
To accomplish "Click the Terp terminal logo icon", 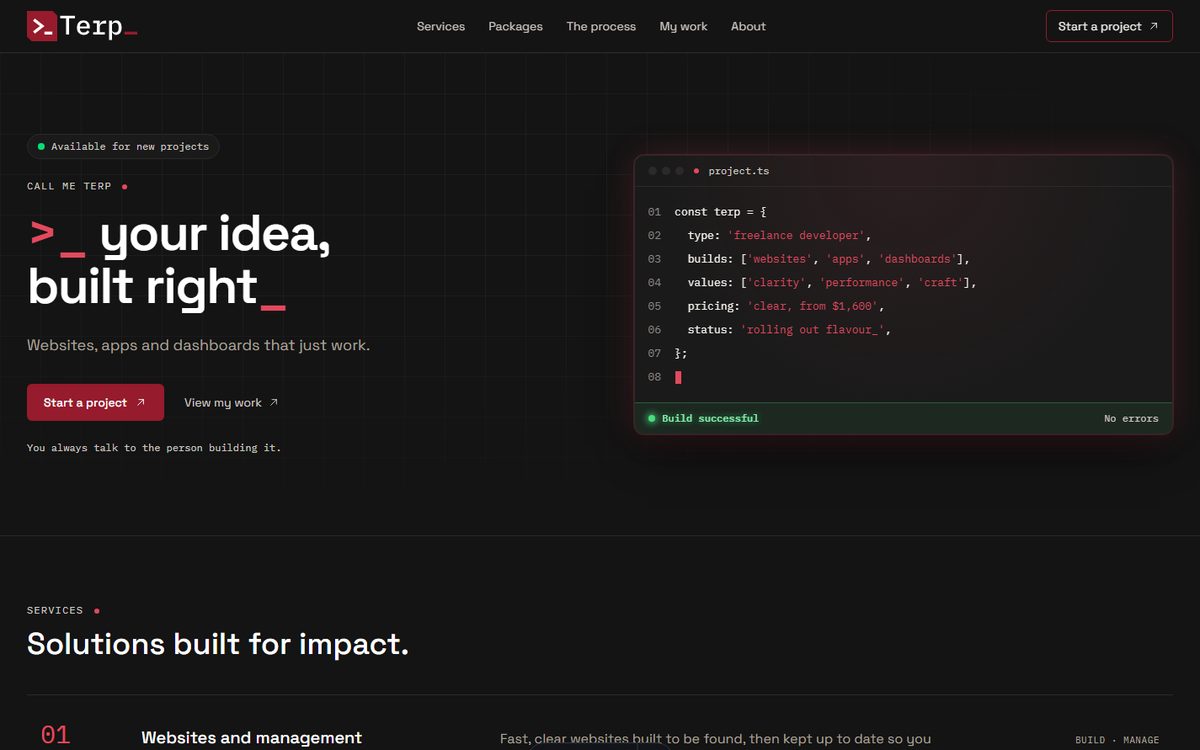I will pos(41,26).
